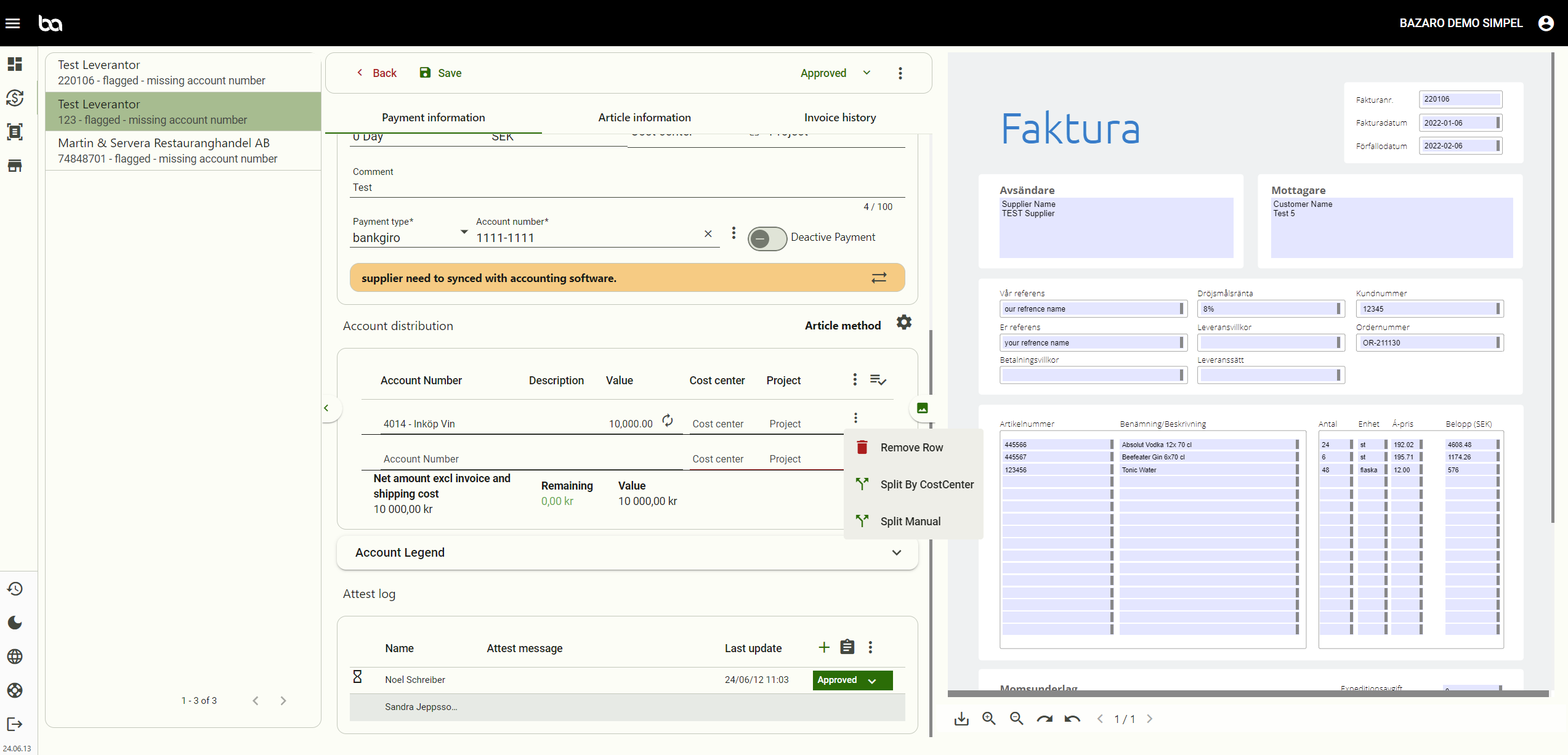The width and height of the screenshot is (1568, 755).
Task: Expand the Account Legend section
Action: [896, 552]
